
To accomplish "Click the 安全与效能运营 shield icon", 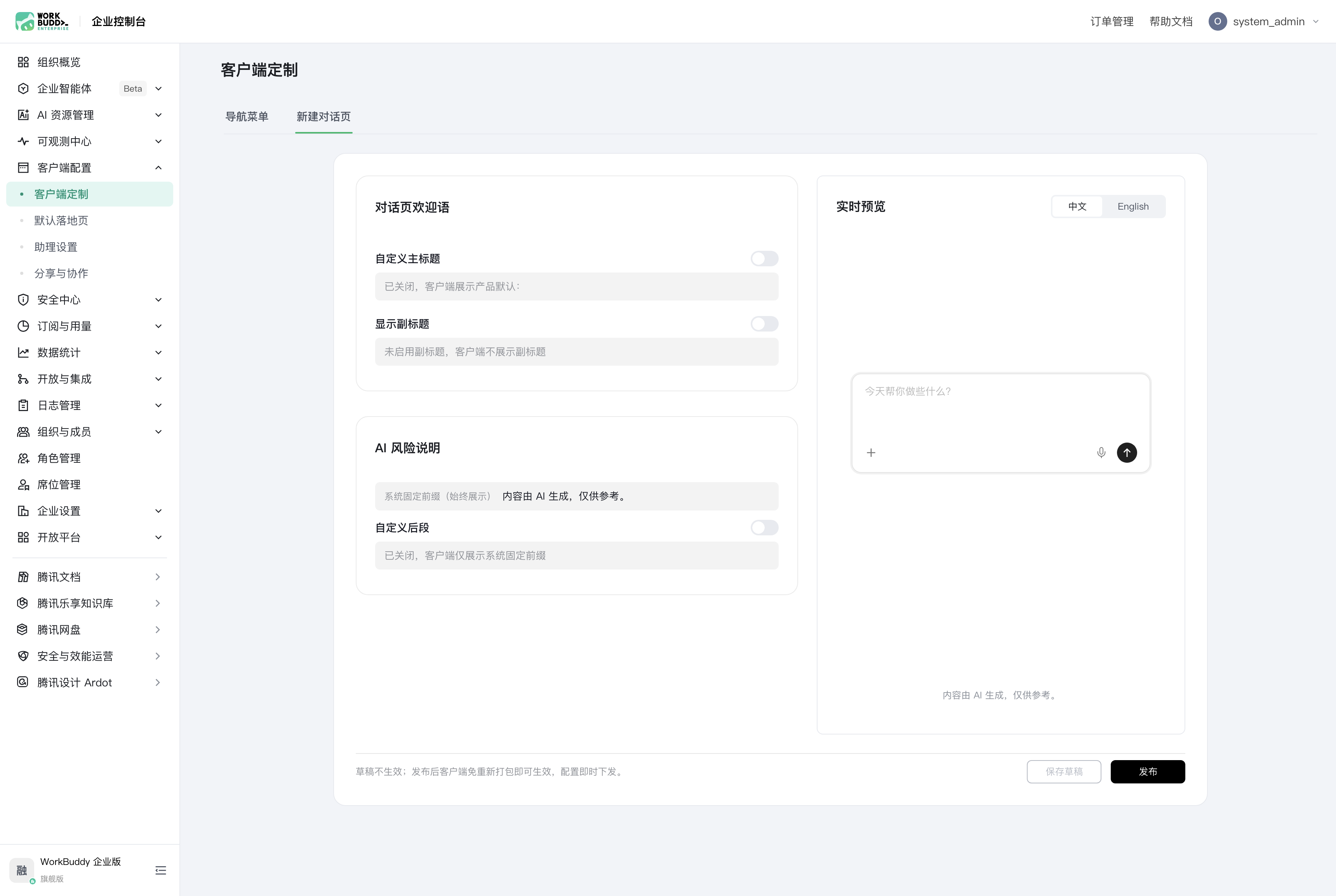I will [23, 655].
